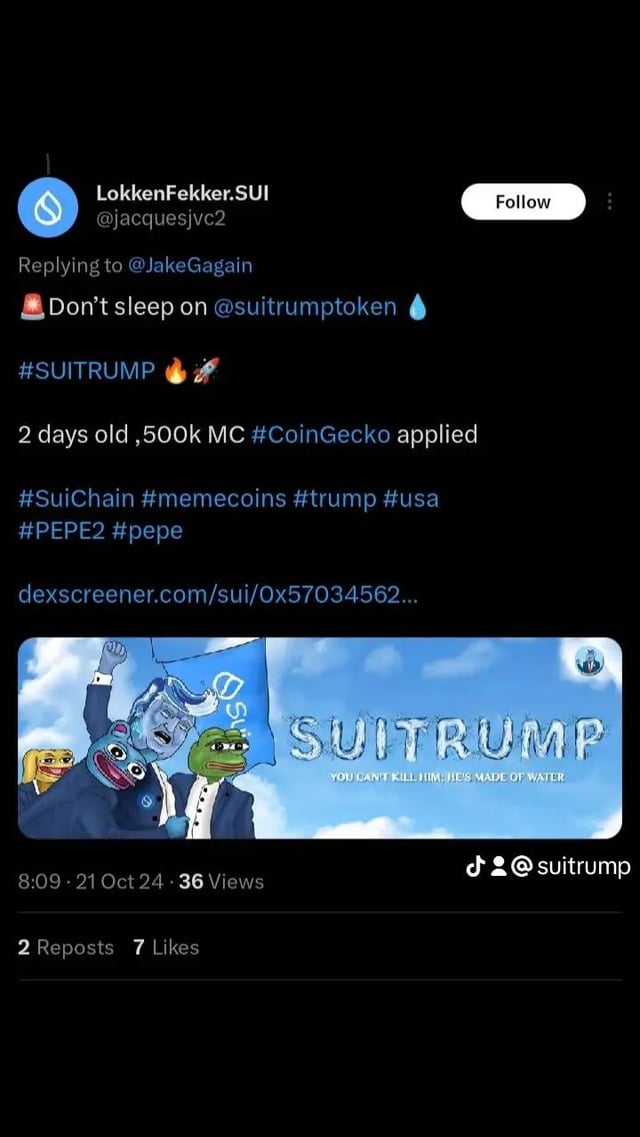Open the #CoinGecko hashtag
Viewport: 640px width, 1137px height.
(x=320, y=435)
